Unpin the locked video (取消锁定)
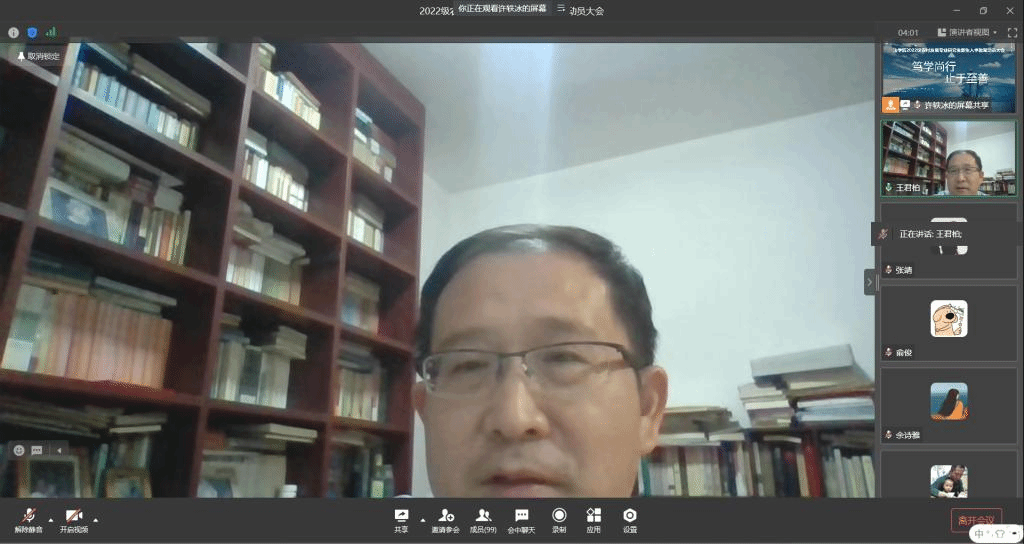The image size is (1024, 544). point(38,56)
